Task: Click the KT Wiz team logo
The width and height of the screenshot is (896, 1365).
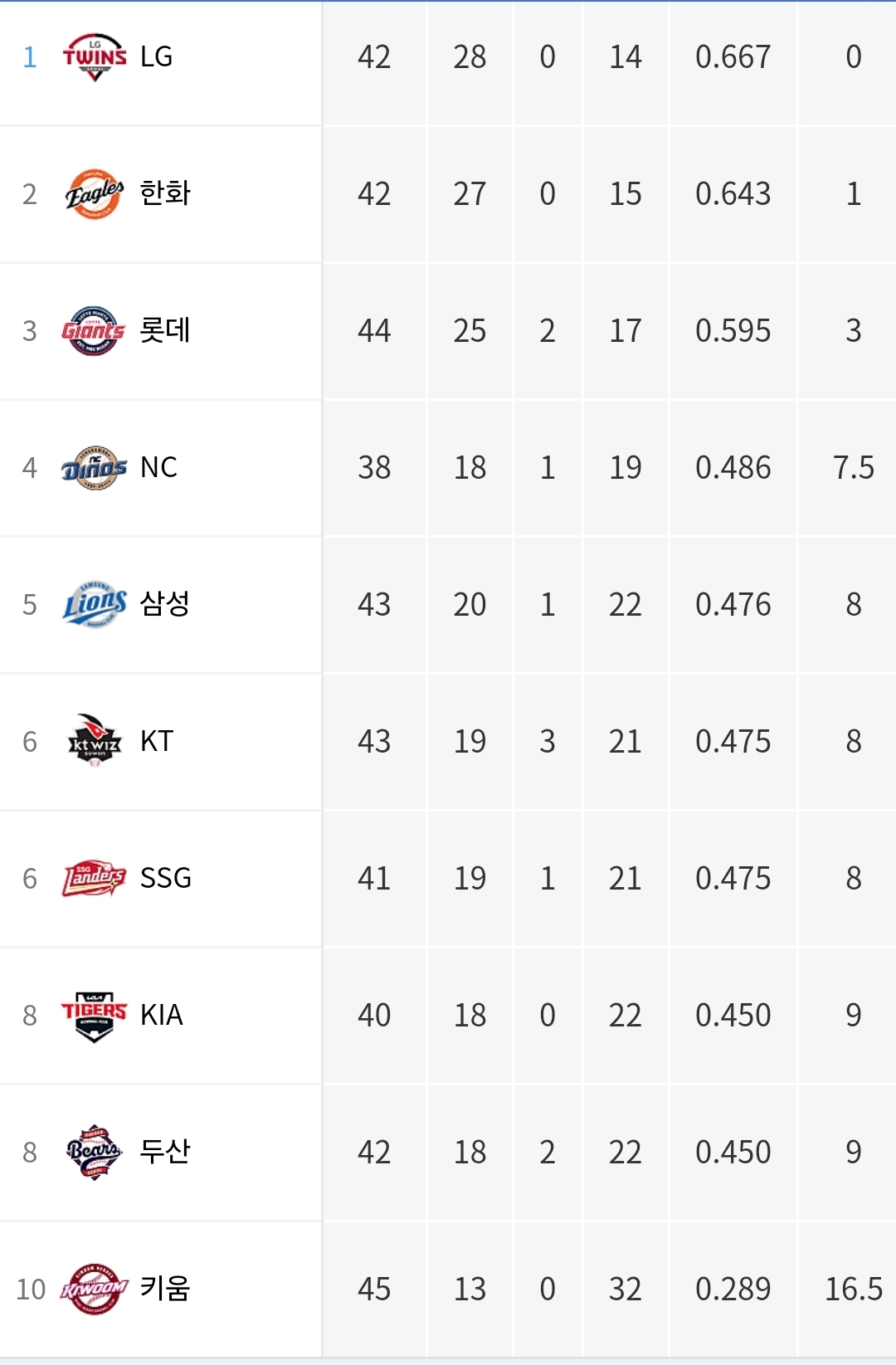Action: (95, 740)
